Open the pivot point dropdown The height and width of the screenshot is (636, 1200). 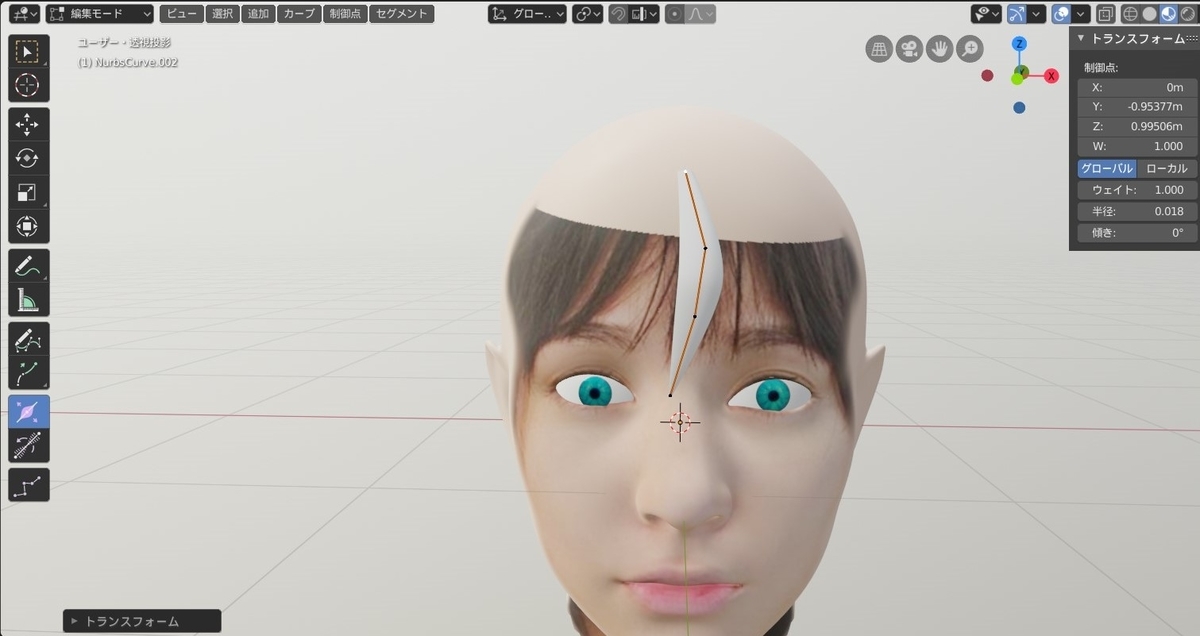click(x=587, y=14)
